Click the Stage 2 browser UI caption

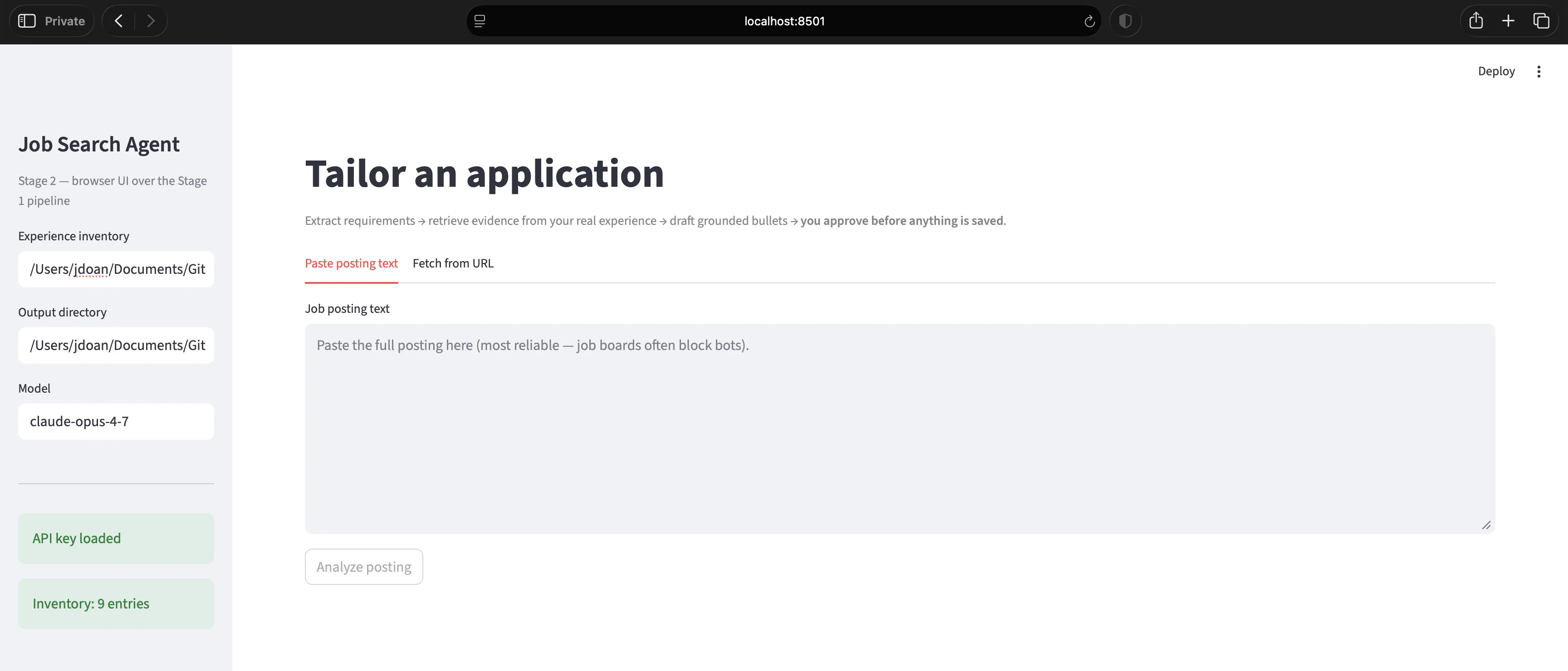tap(113, 190)
